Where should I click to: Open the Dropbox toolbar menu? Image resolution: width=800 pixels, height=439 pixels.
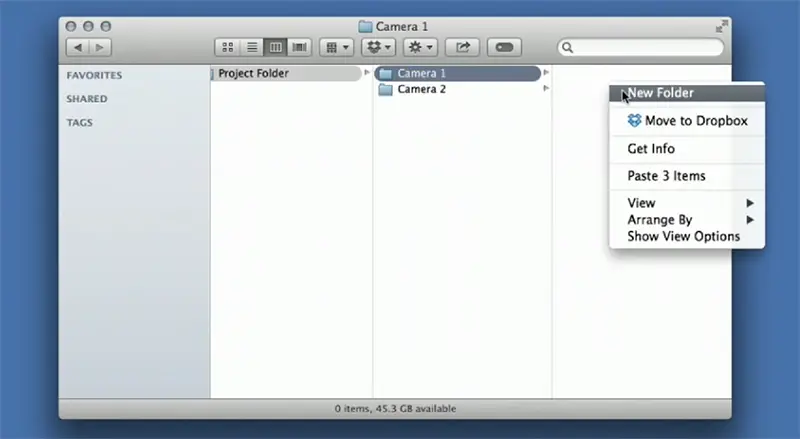pyautogui.click(x=379, y=47)
